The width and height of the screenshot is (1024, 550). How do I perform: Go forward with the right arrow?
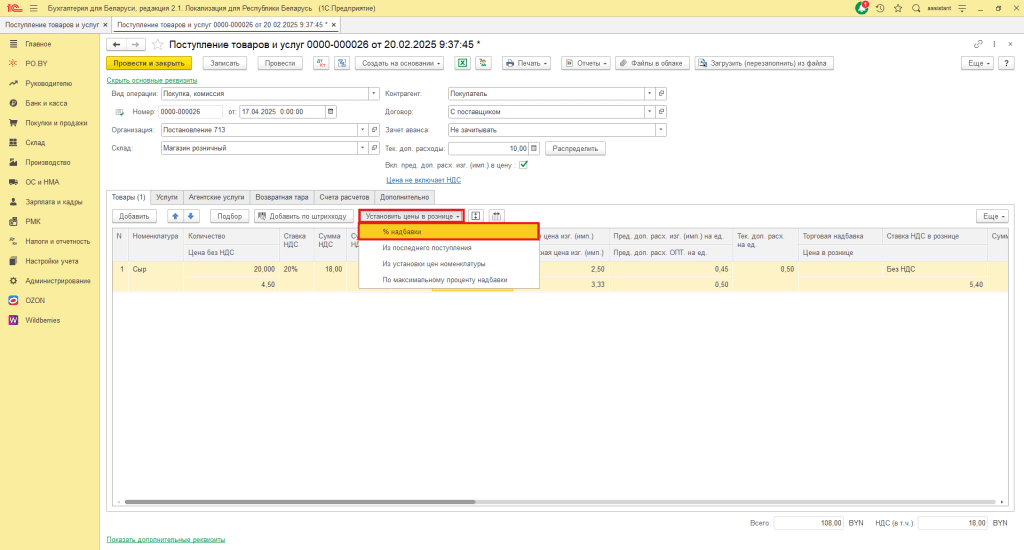click(135, 44)
